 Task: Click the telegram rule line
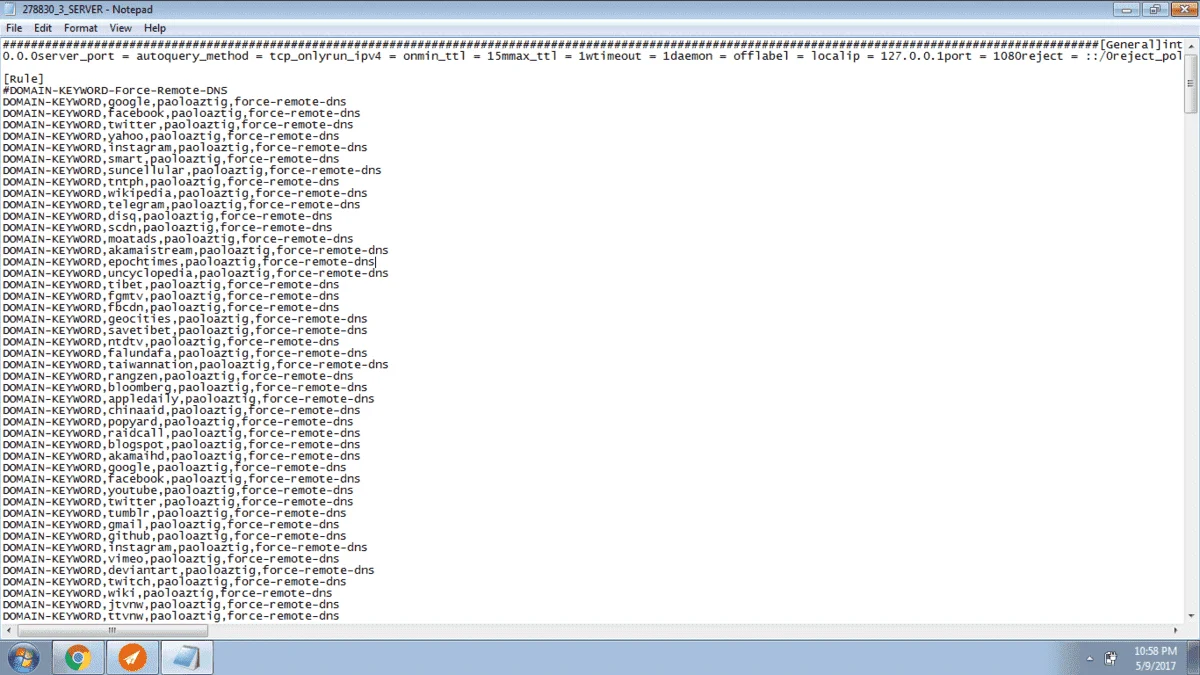pos(181,204)
